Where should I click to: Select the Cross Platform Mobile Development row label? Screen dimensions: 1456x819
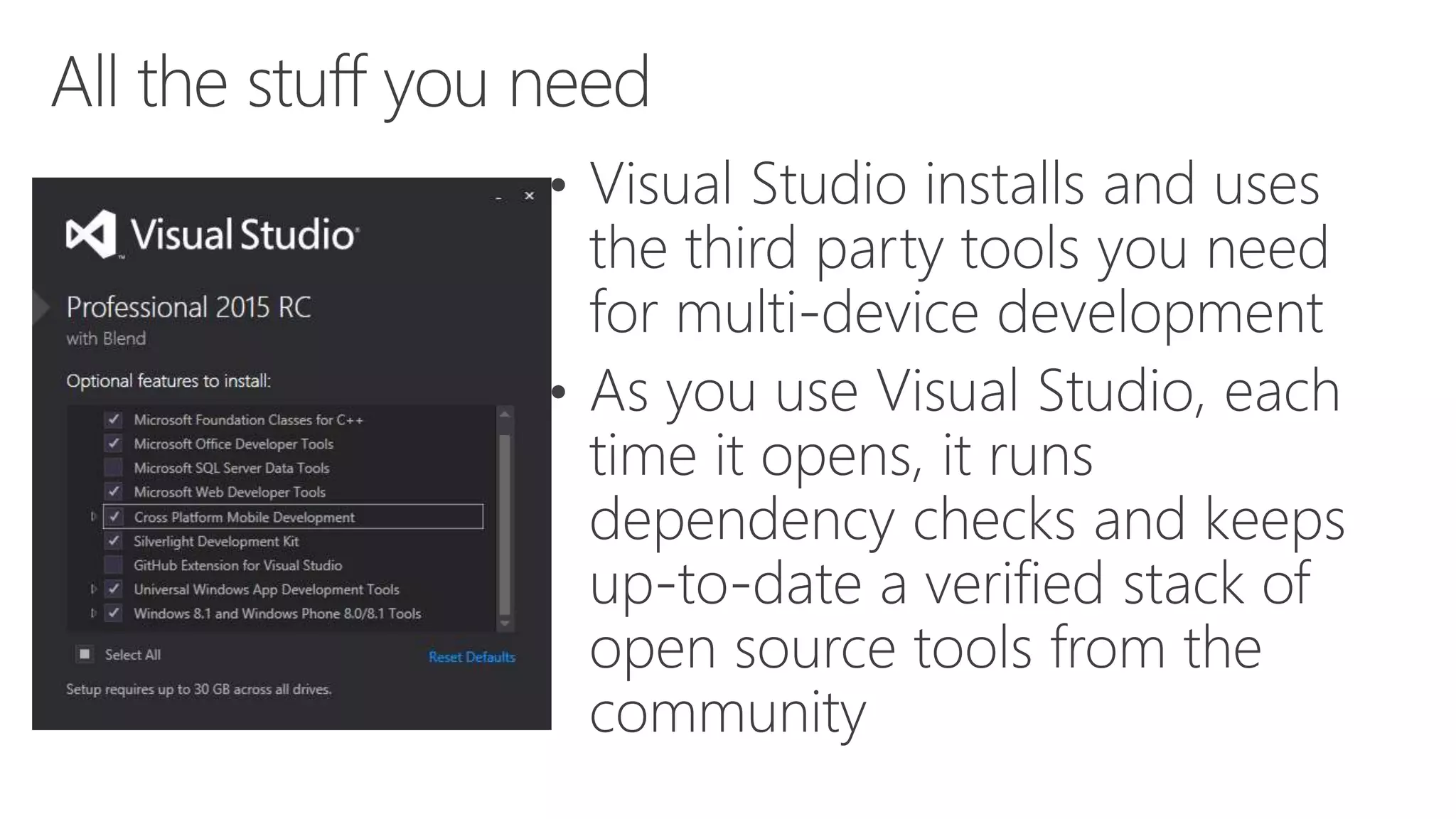(244, 518)
